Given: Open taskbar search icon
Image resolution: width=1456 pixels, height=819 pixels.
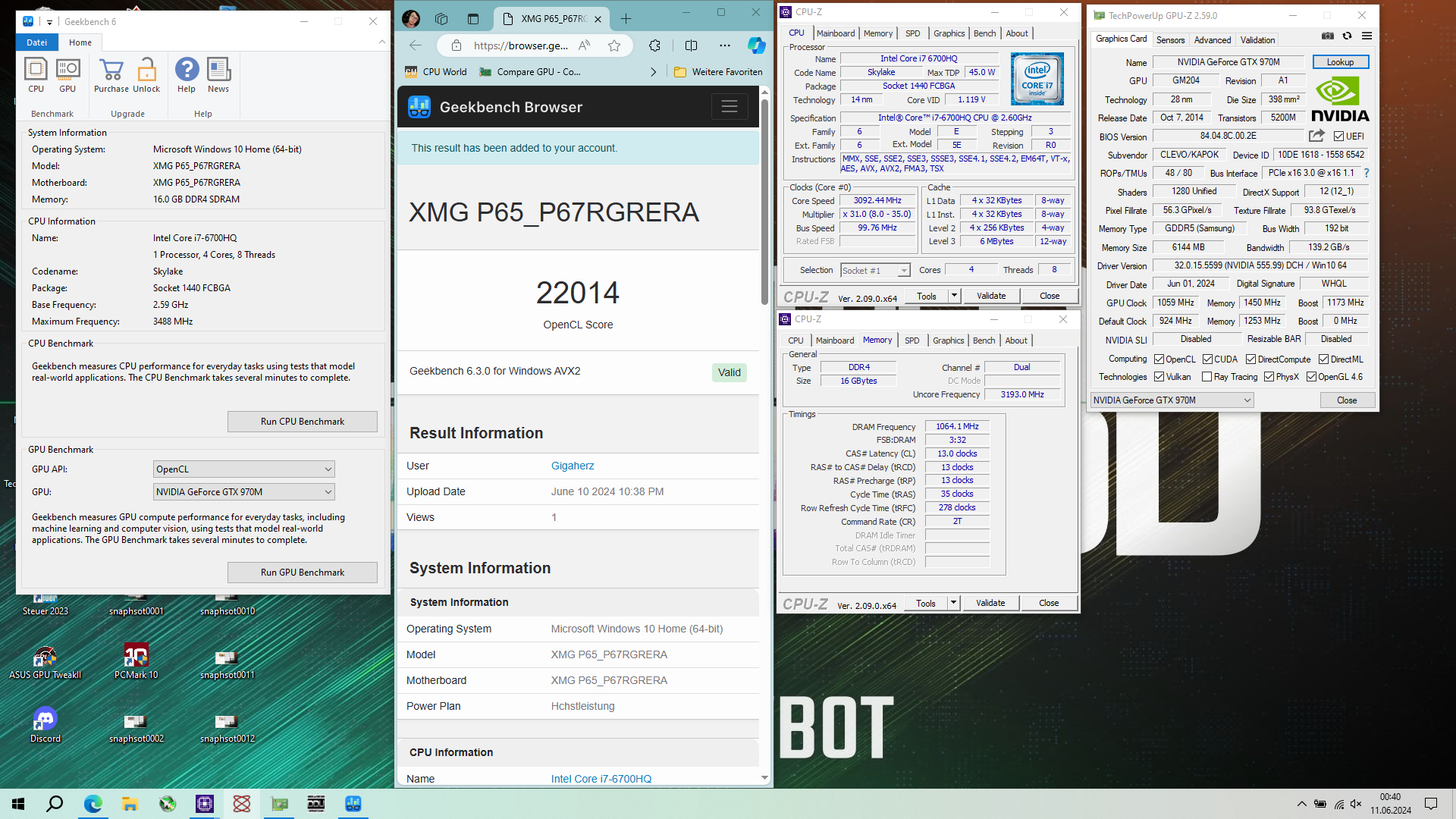Looking at the screenshot, I should tap(55, 804).
